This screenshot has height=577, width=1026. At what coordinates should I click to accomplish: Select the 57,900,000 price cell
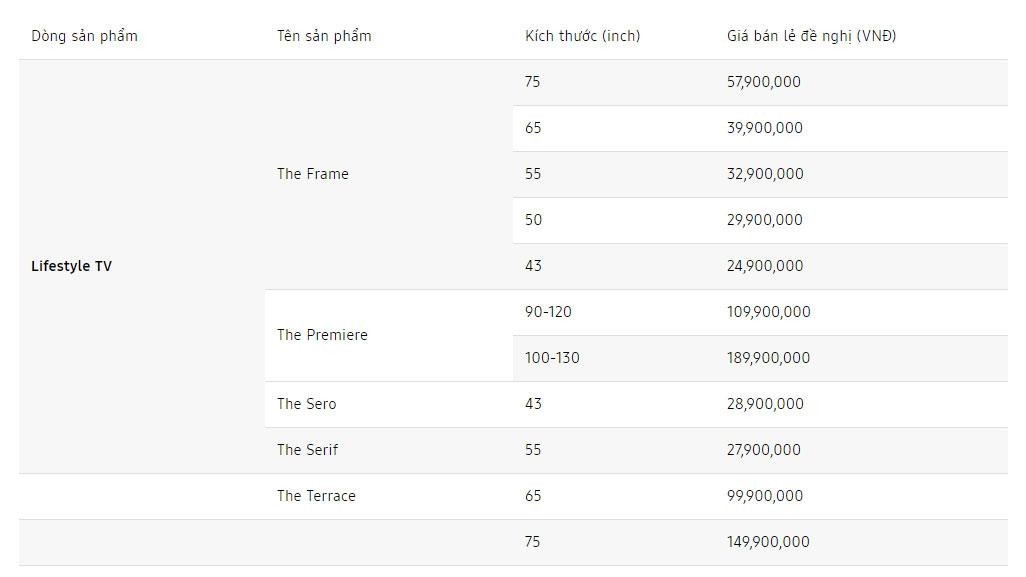pos(763,82)
